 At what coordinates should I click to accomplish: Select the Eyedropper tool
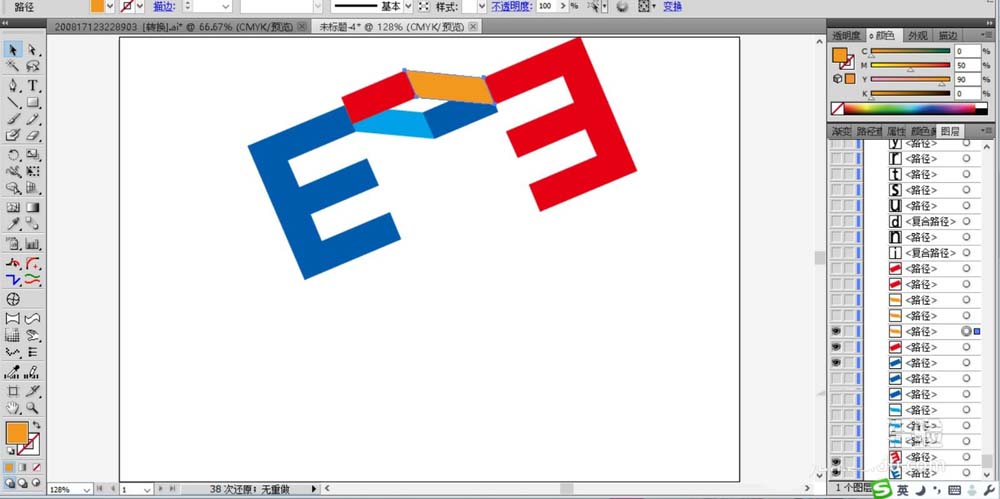[13, 224]
